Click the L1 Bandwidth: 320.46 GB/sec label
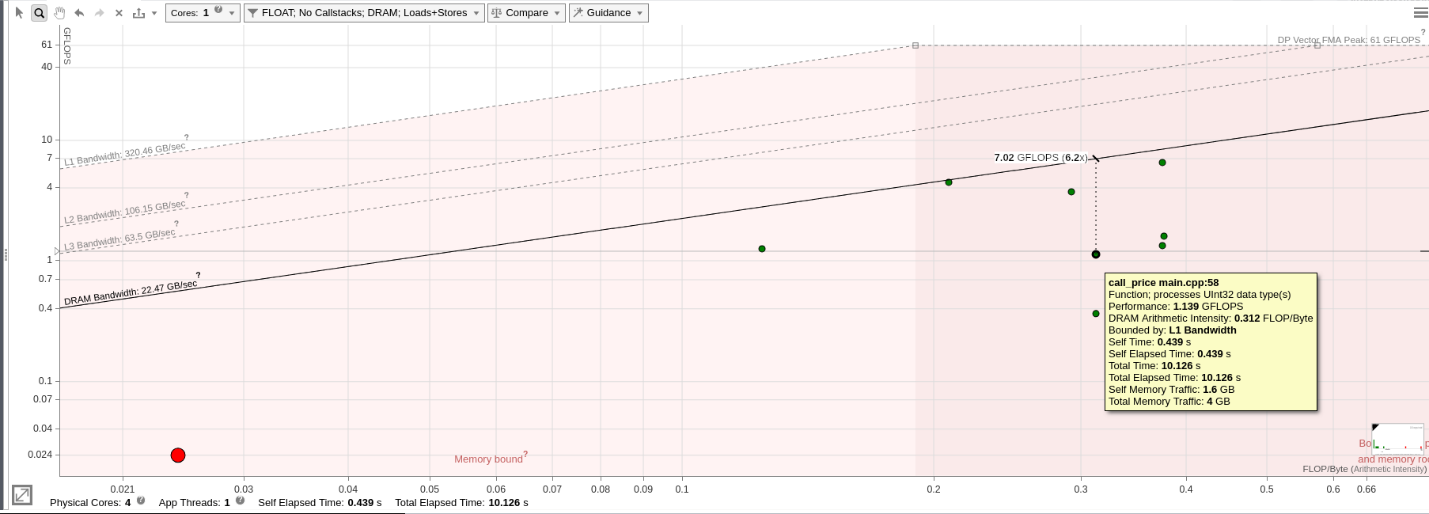The height and width of the screenshot is (514, 1429). (x=126, y=154)
